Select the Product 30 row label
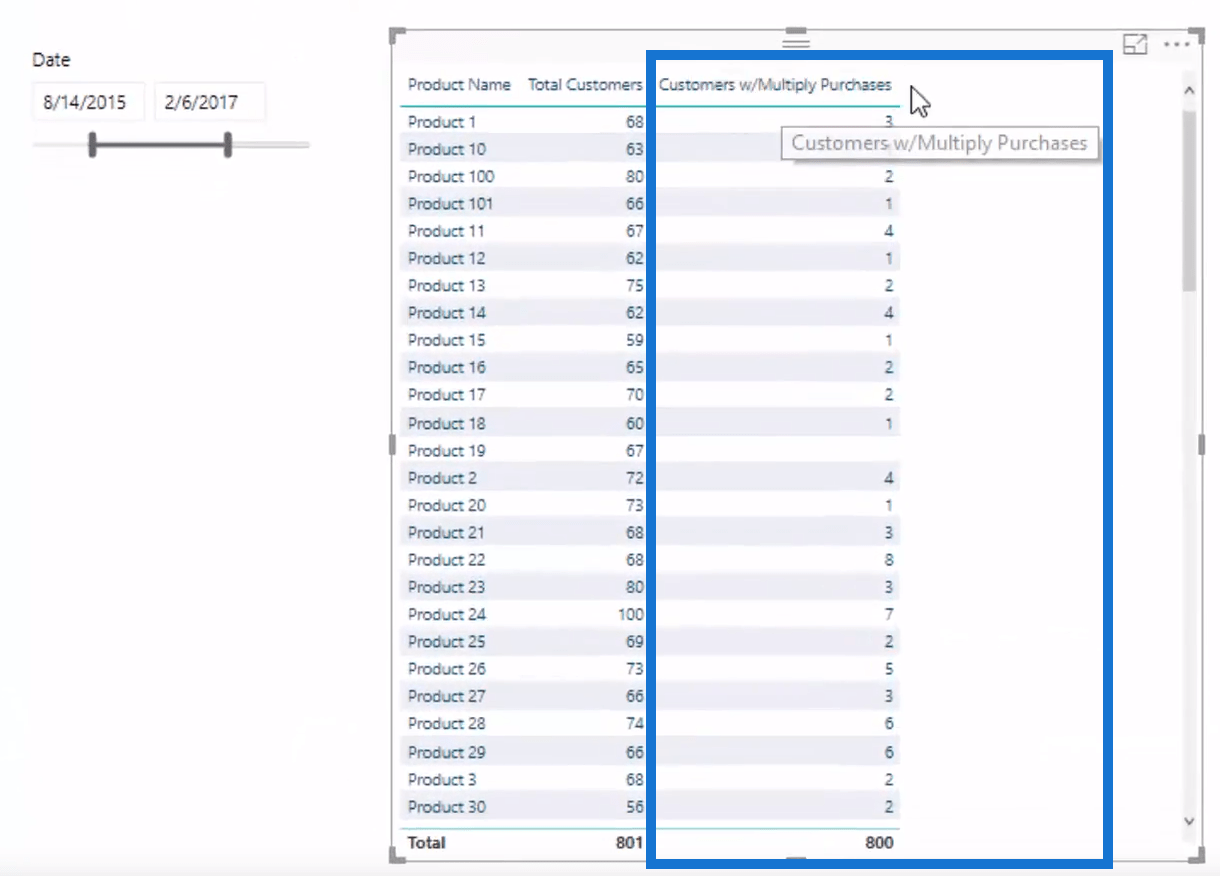This screenshot has height=876, width=1220. [447, 807]
